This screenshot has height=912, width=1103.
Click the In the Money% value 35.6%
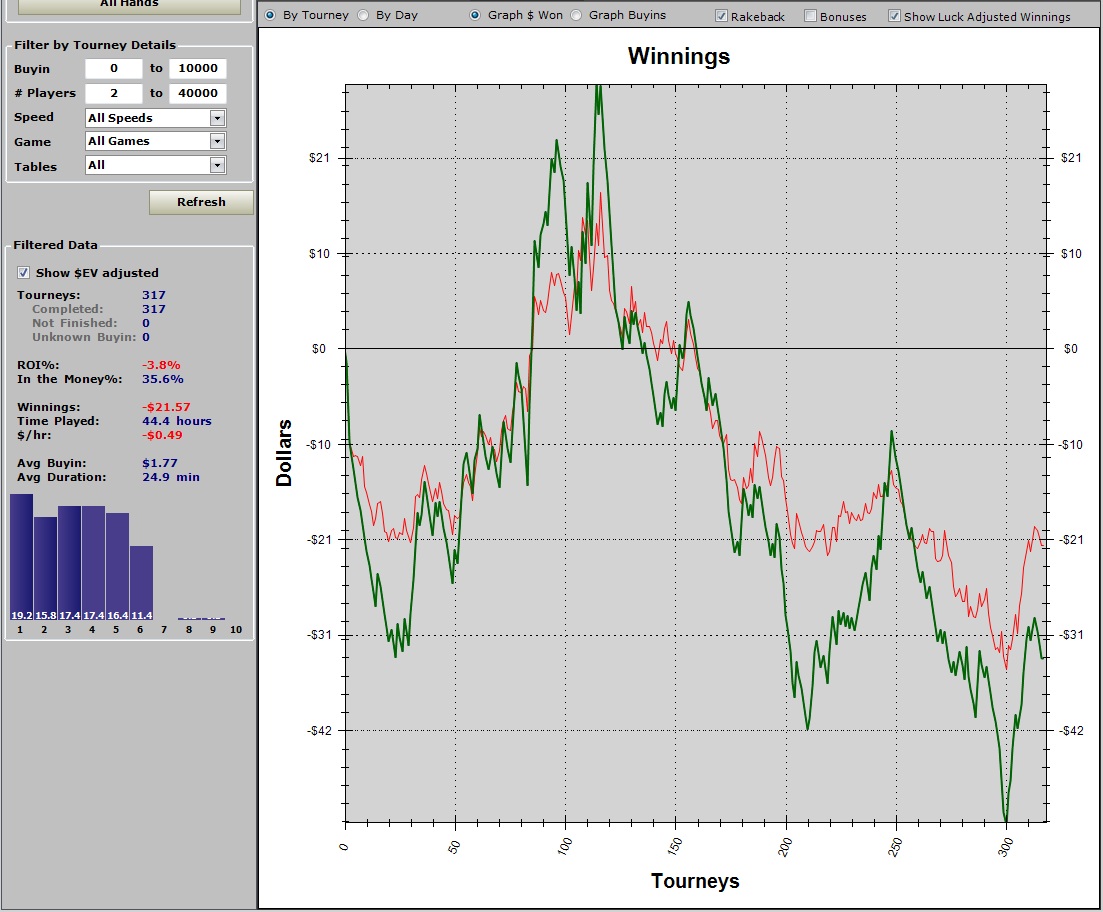[x=162, y=379]
